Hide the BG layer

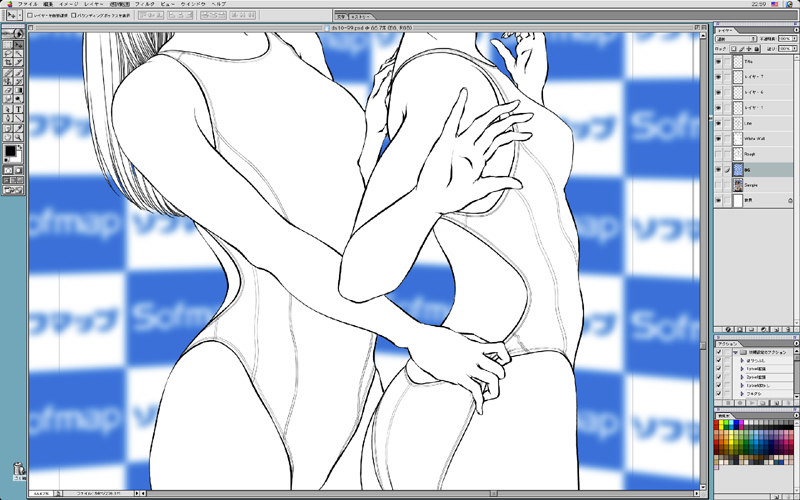[718, 170]
